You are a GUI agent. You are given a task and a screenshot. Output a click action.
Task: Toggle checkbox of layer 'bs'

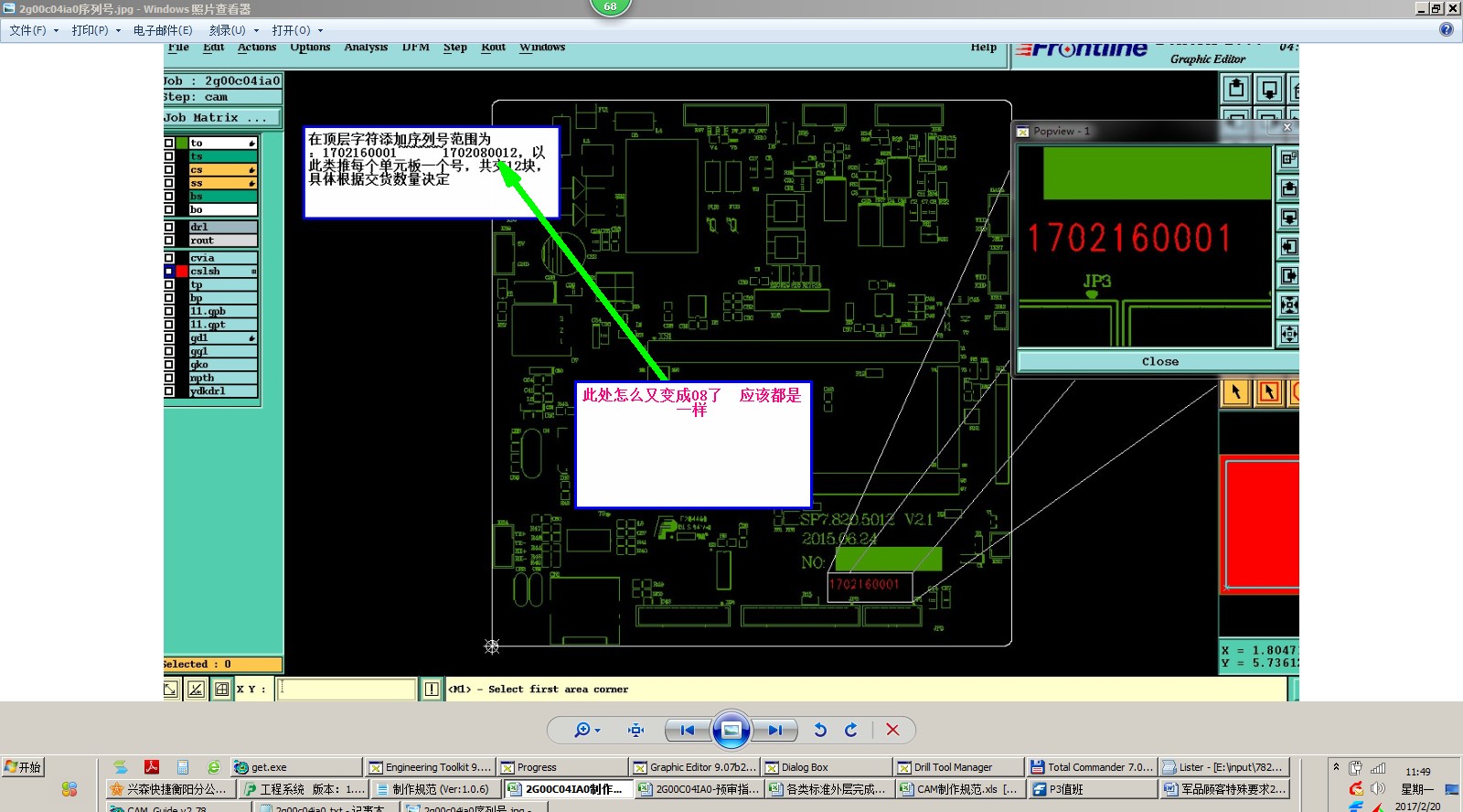tap(169, 197)
